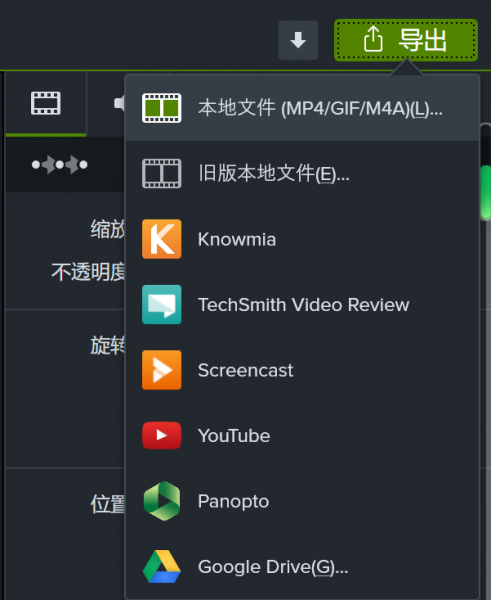
Task: Click the green vertical scrollbar handle
Action: click(x=486, y=192)
